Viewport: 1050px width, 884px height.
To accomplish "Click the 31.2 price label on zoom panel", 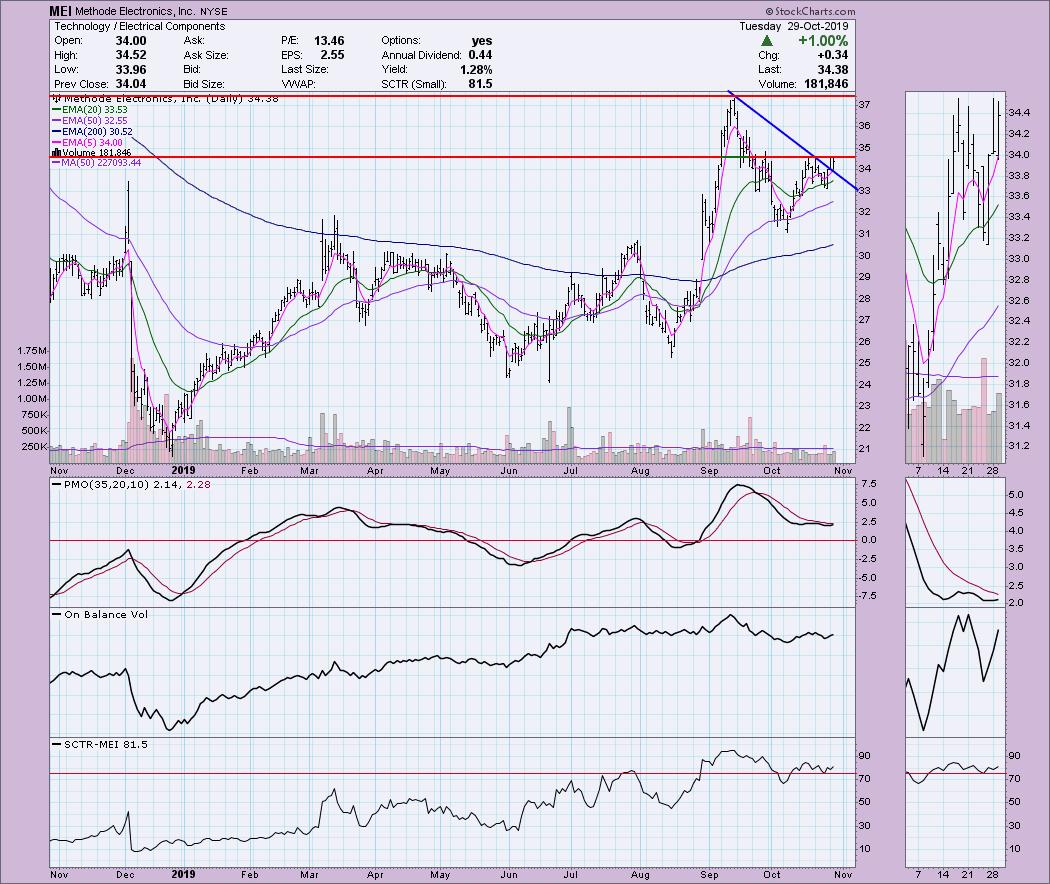I will 1019,446.
